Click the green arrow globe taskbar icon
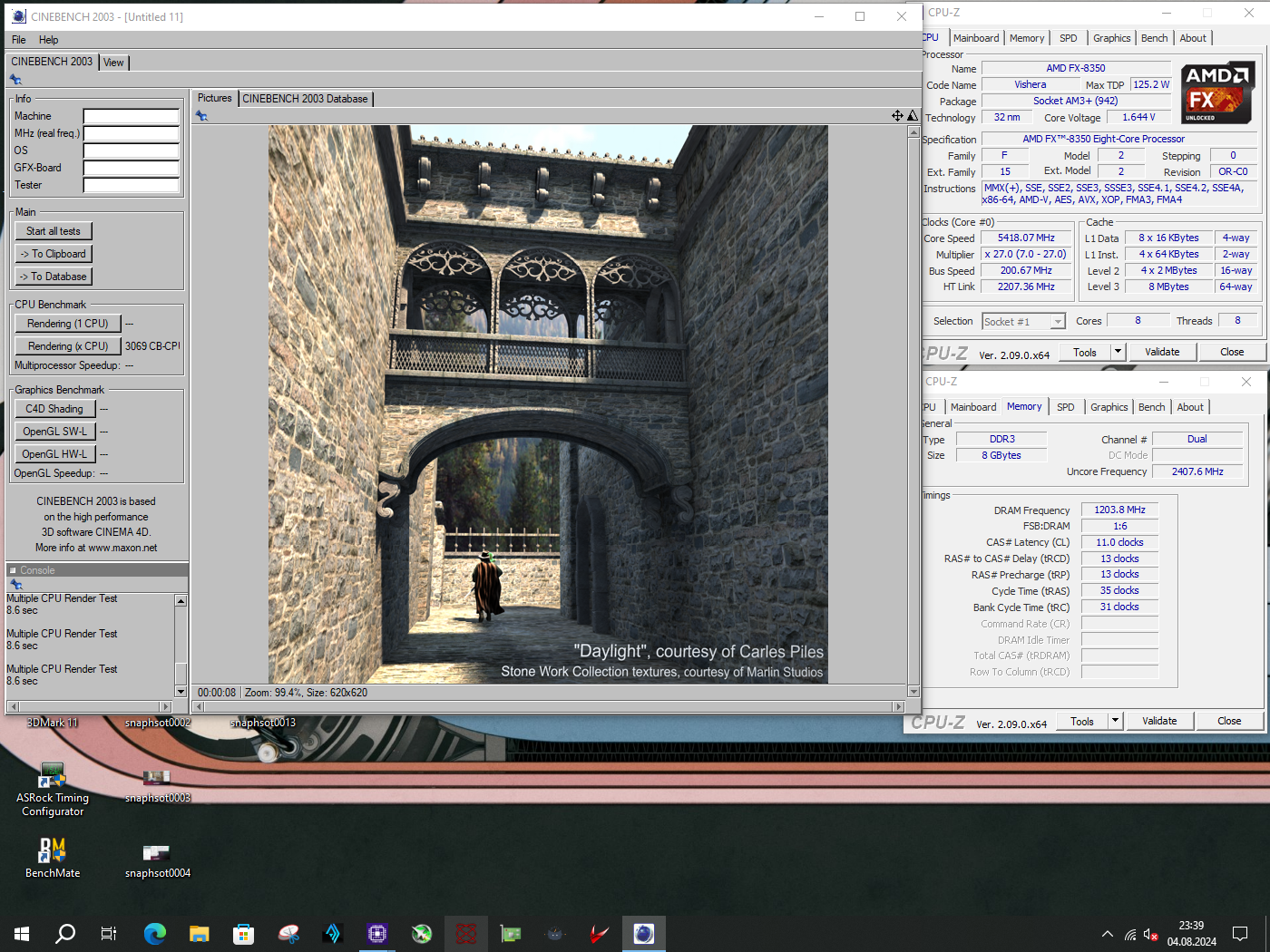 point(422,933)
